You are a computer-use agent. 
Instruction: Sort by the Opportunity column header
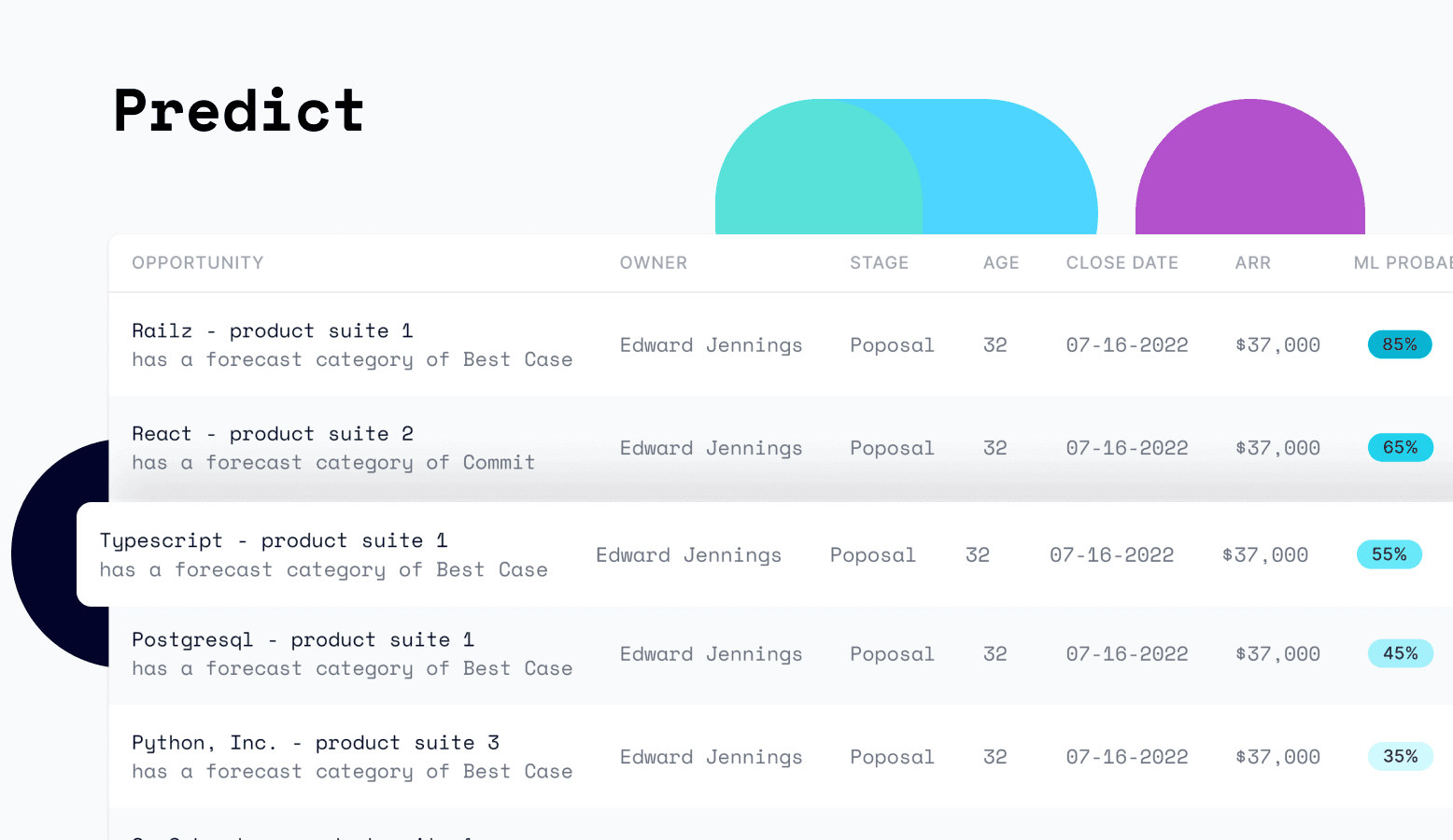pos(198,263)
